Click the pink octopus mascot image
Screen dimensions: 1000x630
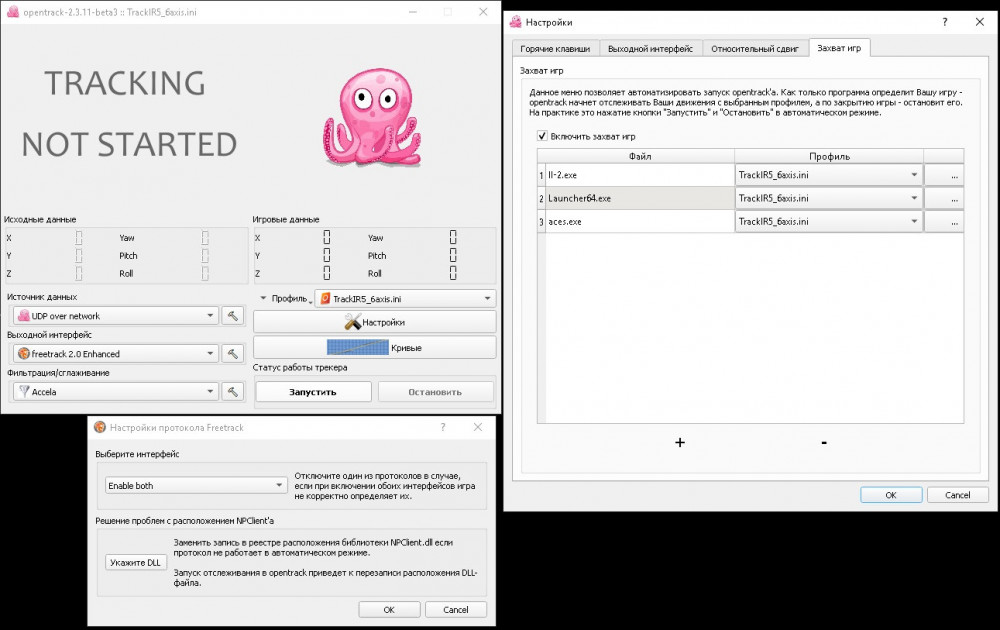(372, 117)
